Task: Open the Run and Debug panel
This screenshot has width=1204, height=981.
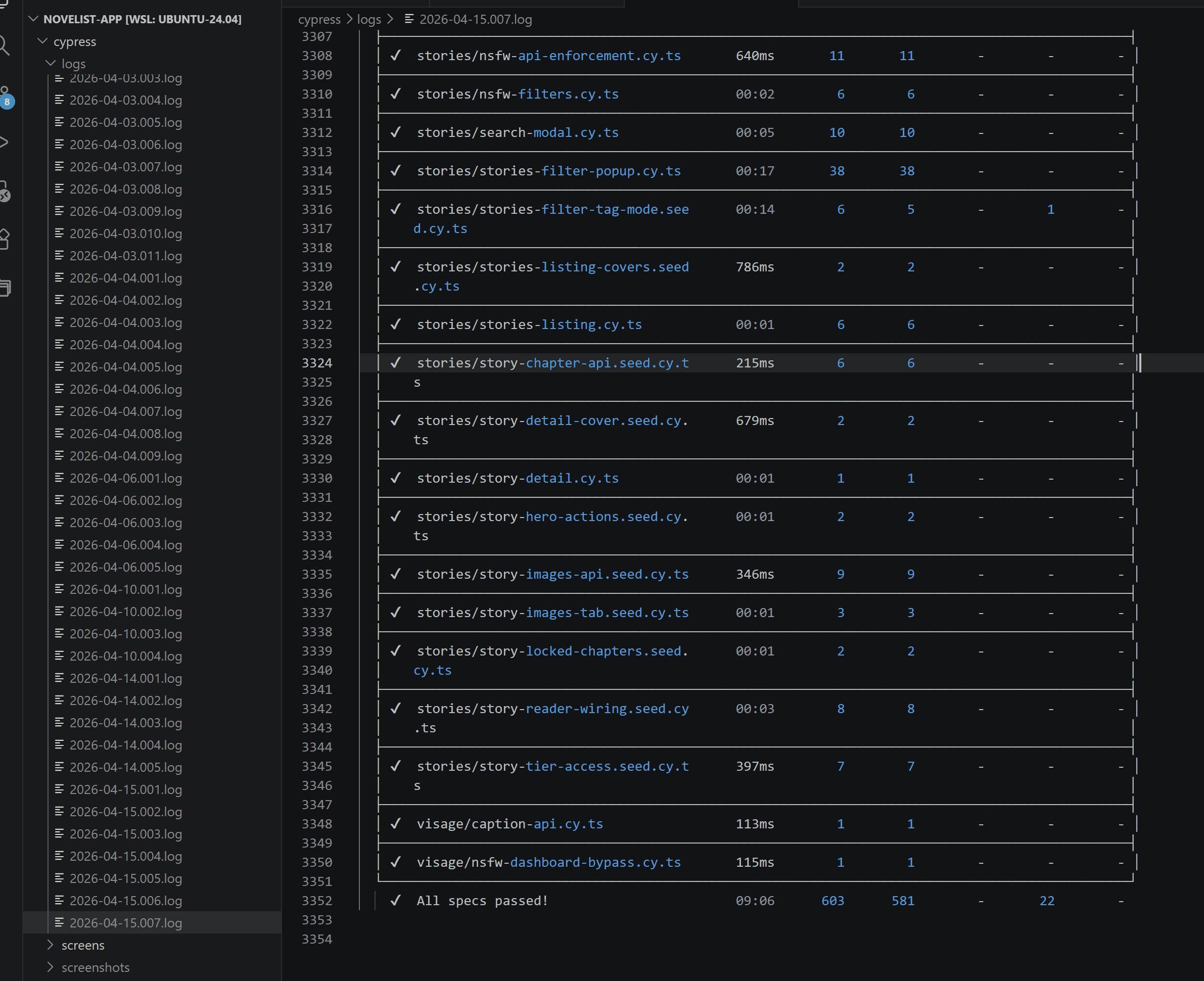Action: click(x=6, y=142)
